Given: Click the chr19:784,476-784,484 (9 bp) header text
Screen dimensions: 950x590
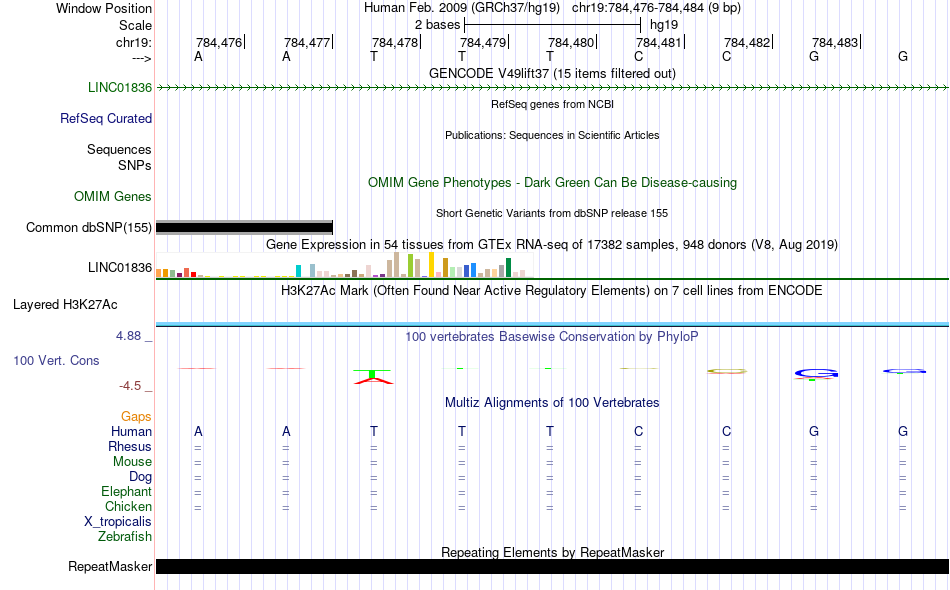Looking at the screenshot, I should [656, 8].
